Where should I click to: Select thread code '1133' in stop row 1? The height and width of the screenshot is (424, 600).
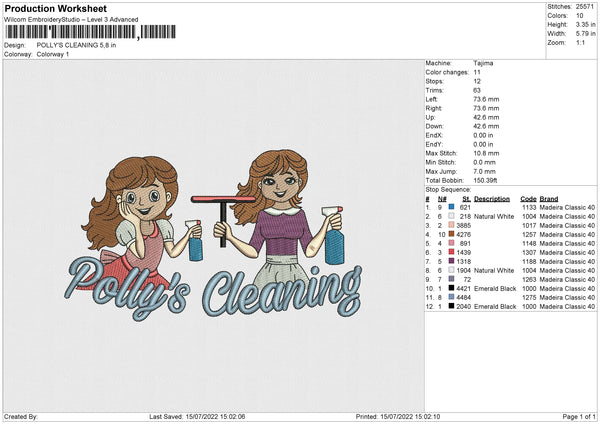pyautogui.click(x=529, y=207)
